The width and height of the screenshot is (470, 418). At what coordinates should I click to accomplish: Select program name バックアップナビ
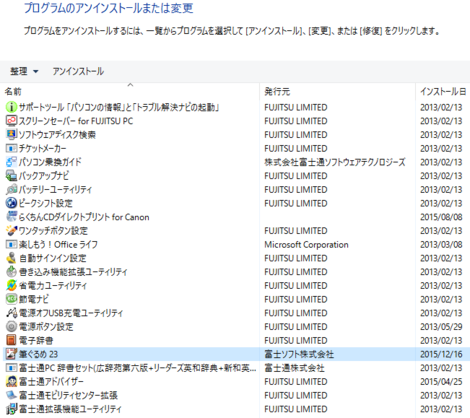pos(44,176)
